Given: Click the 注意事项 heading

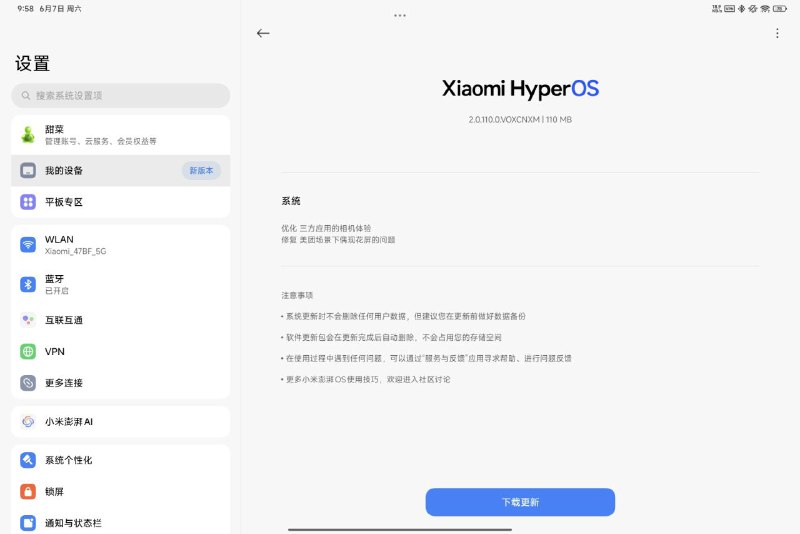Looking at the screenshot, I should pos(297,295).
